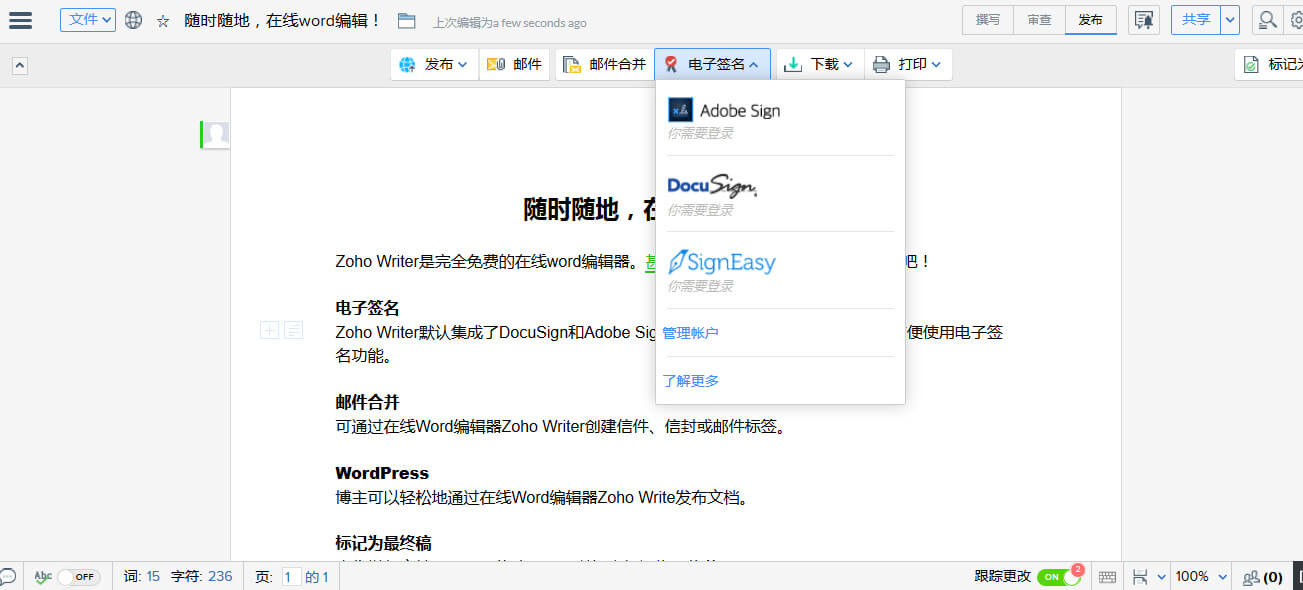This screenshot has width=1303, height=590.
Task: Click the keyboard icon in status bar
Action: click(x=1107, y=577)
